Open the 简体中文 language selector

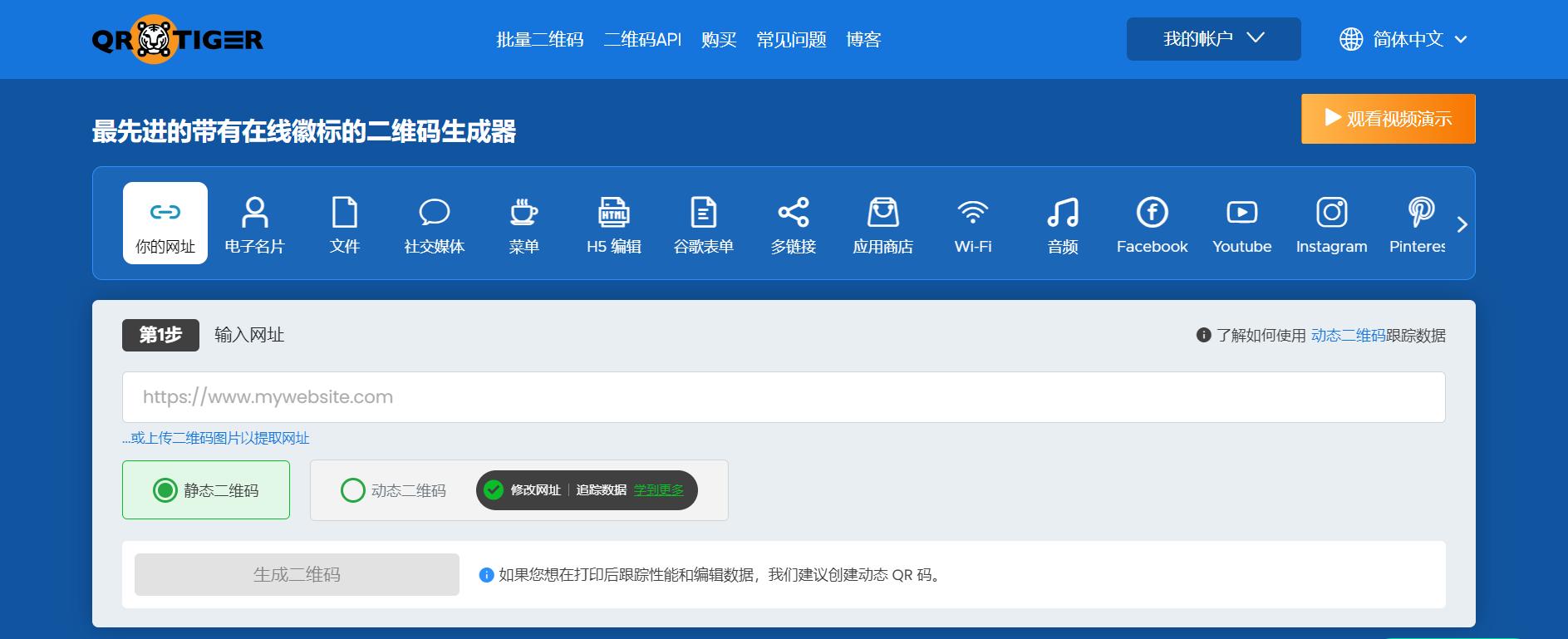click(x=1403, y=39)
